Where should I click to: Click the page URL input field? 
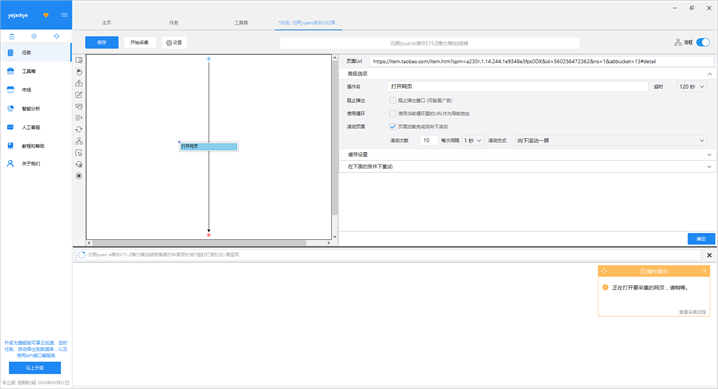coord(541,61)
